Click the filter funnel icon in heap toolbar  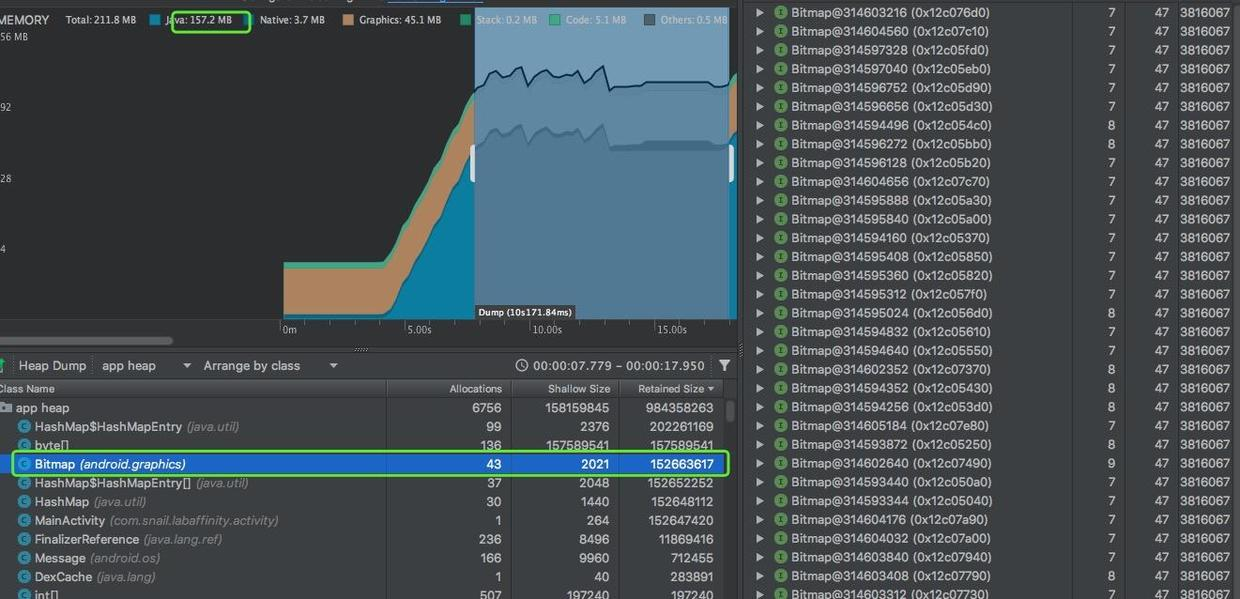tap(725, 366)
